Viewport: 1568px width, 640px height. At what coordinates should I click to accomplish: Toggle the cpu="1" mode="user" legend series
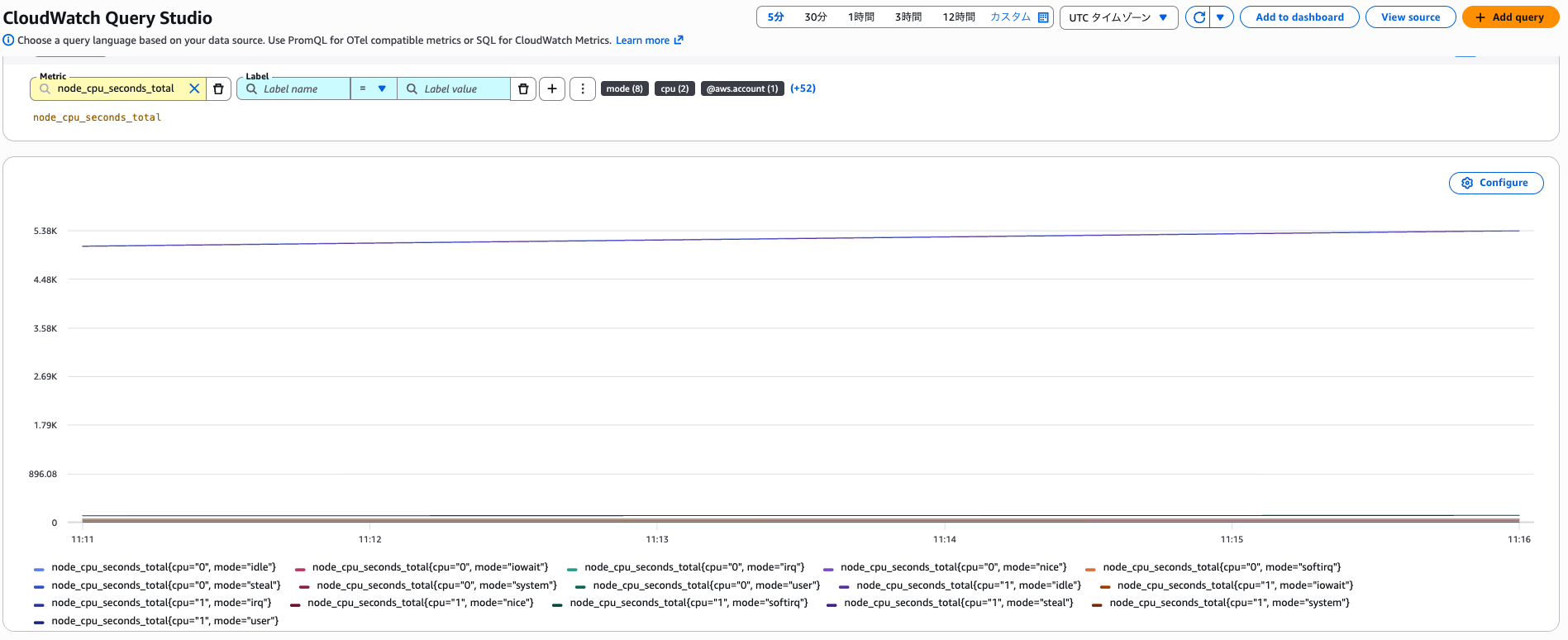(164, 621)
